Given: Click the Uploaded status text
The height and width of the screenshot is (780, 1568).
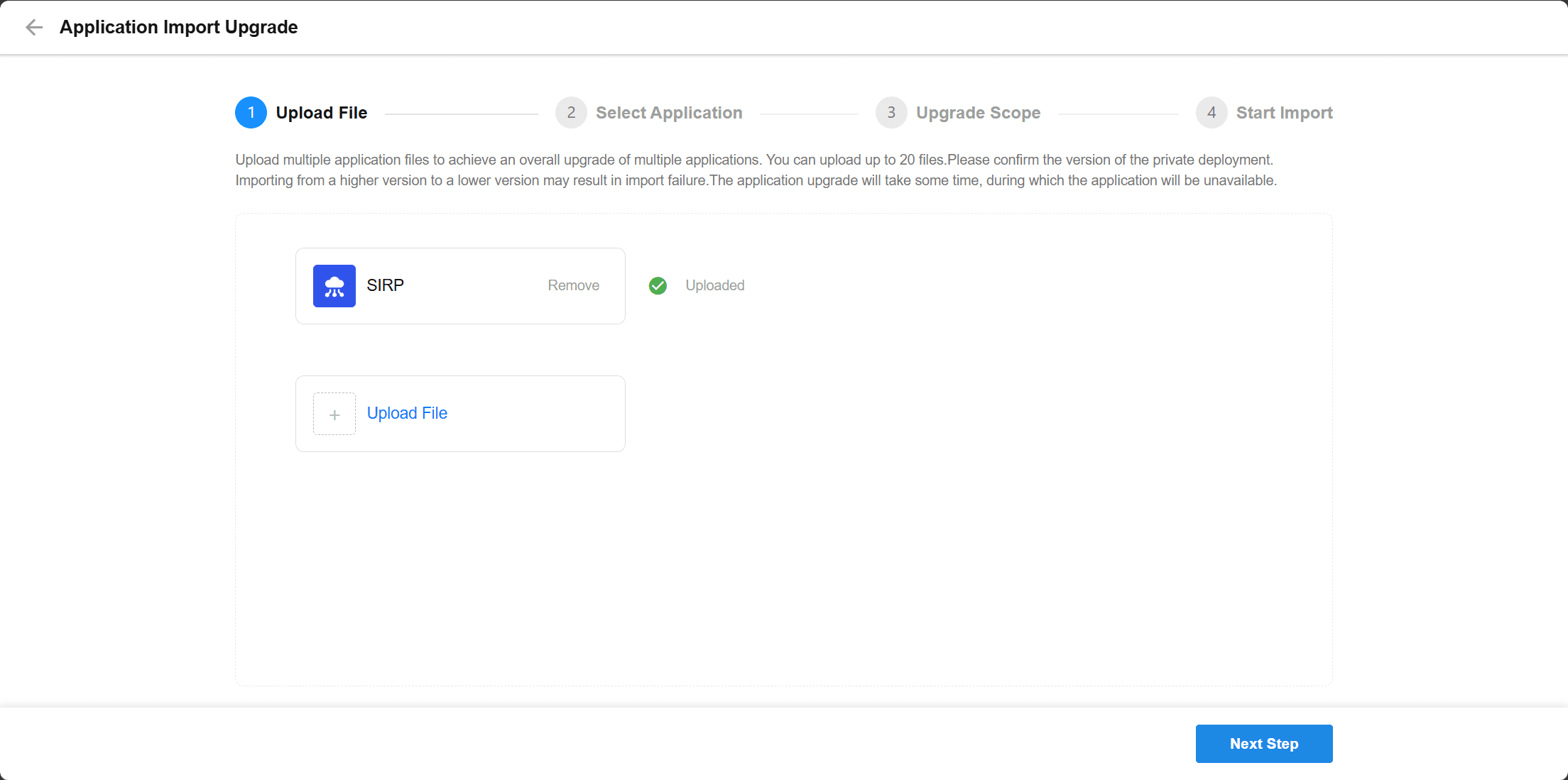Looking at the screenshot, I should (x=714, y=286).
